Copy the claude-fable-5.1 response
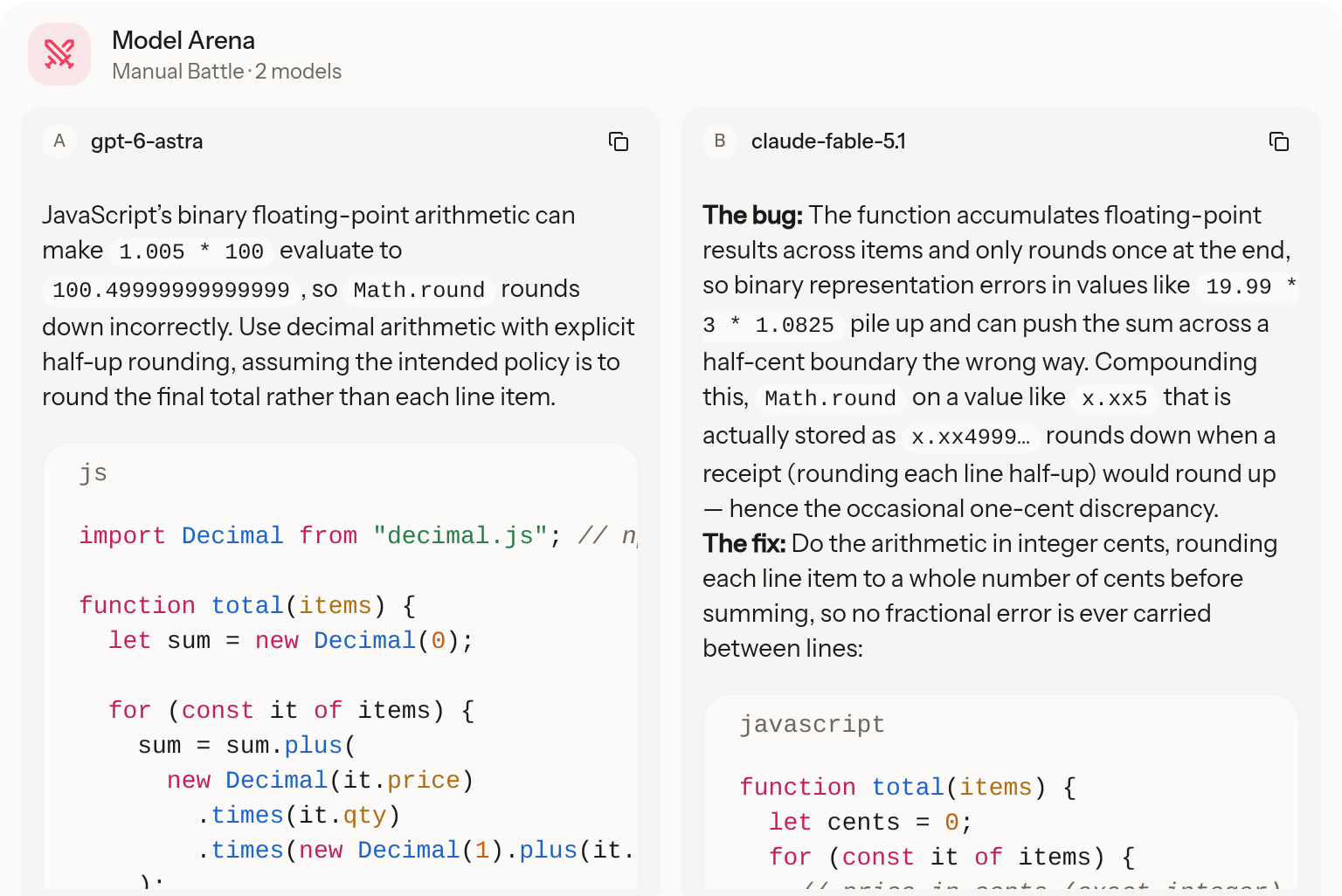Screen dimensions: 1342x896 click(1279, 141)
